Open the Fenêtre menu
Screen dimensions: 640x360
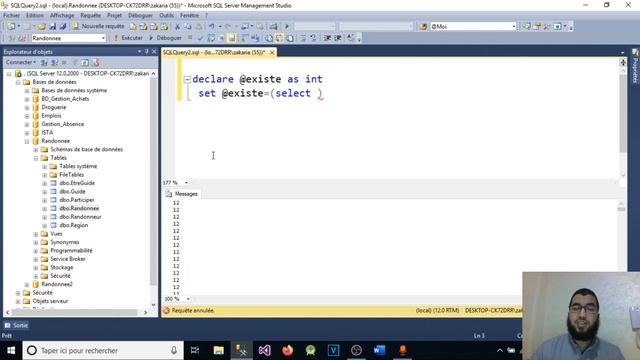[x=189, y=16]
